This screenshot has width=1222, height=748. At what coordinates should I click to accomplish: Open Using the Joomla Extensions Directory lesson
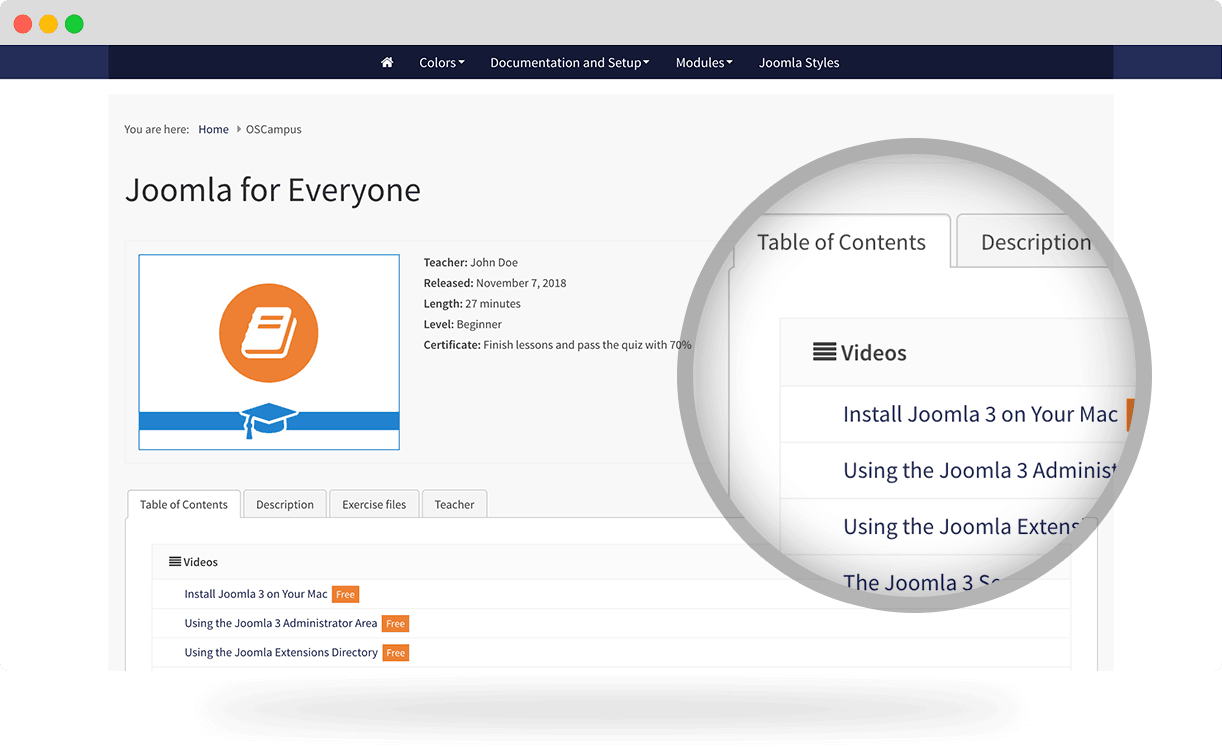click(x=281, y=652)
